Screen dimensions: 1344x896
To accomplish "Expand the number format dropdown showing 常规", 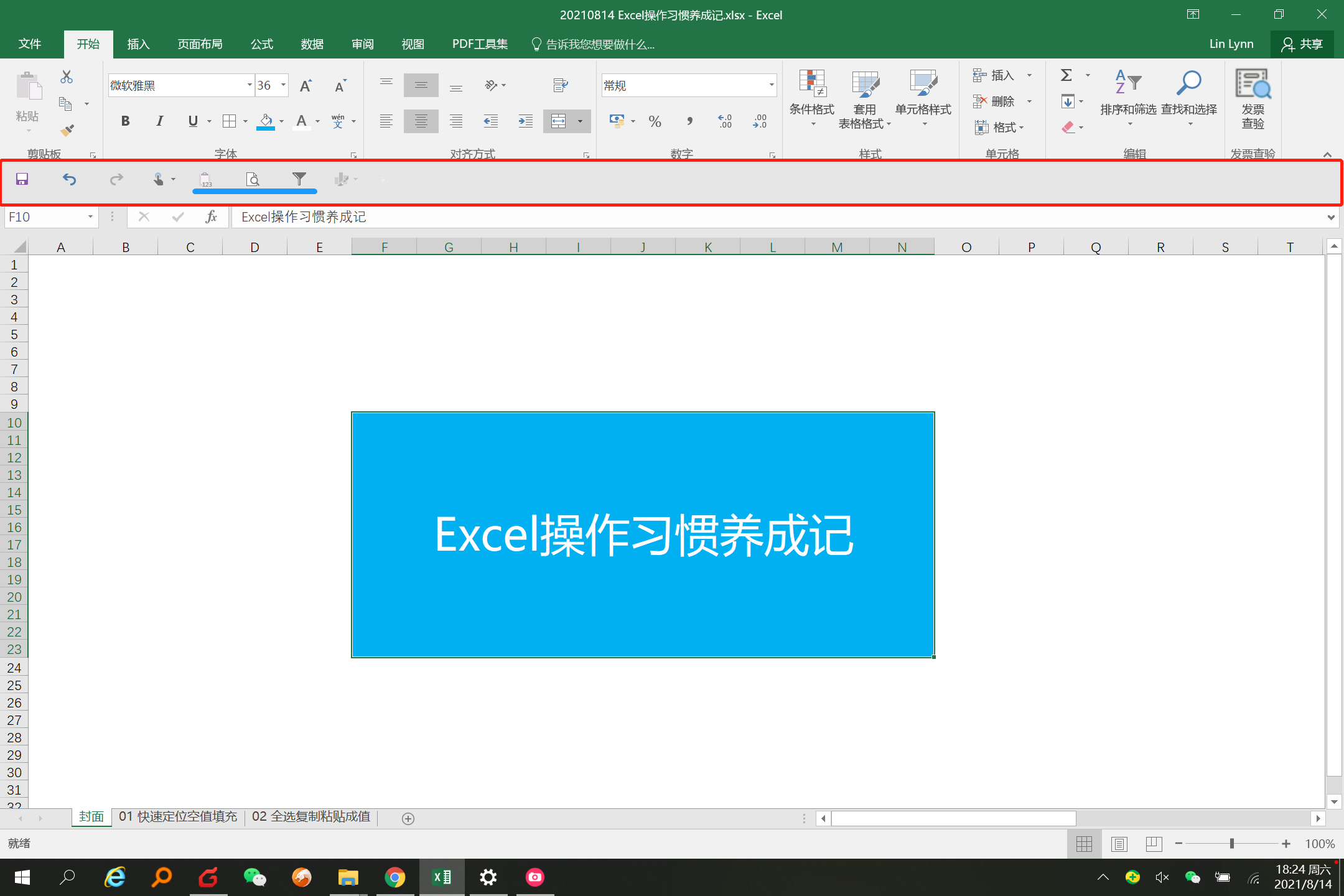I will 772,85.
